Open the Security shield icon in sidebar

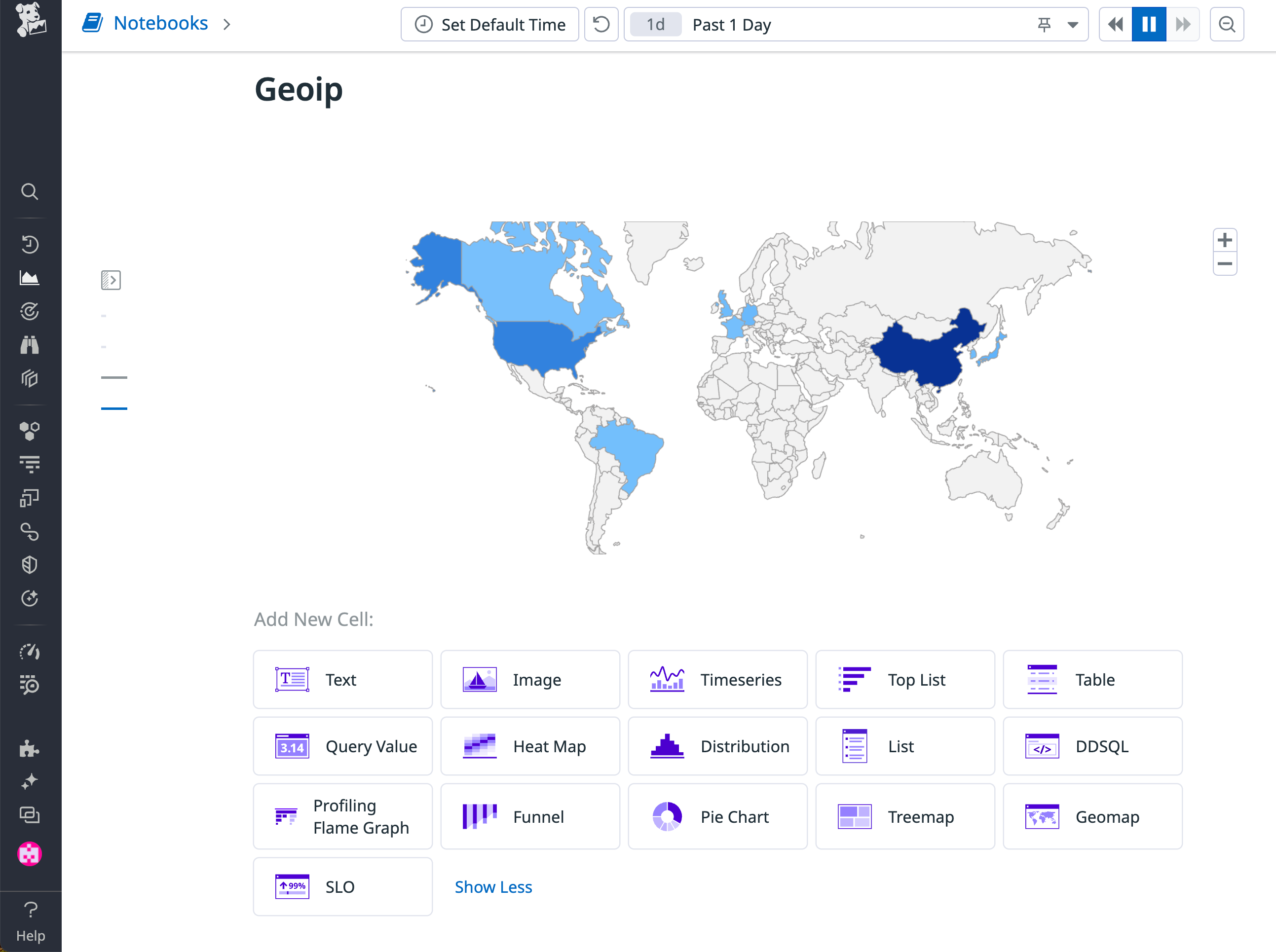30,564
